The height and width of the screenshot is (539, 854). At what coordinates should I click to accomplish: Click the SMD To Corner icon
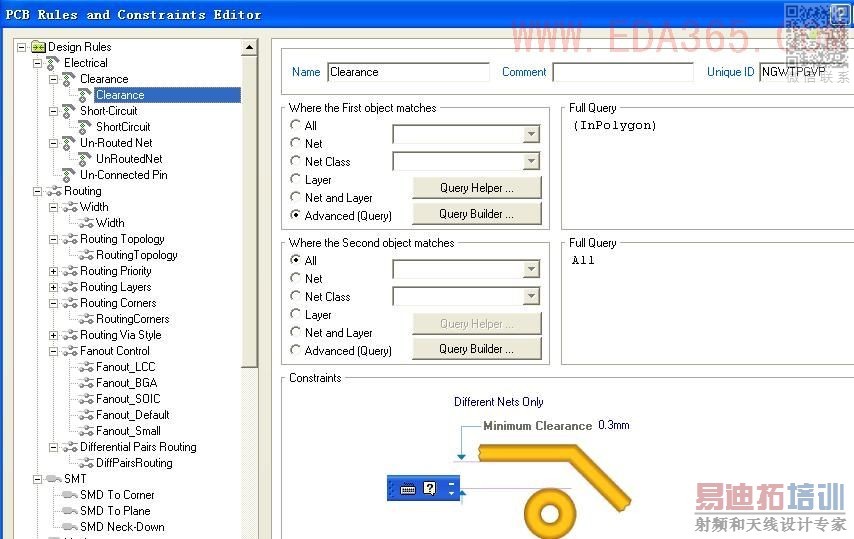70,495
